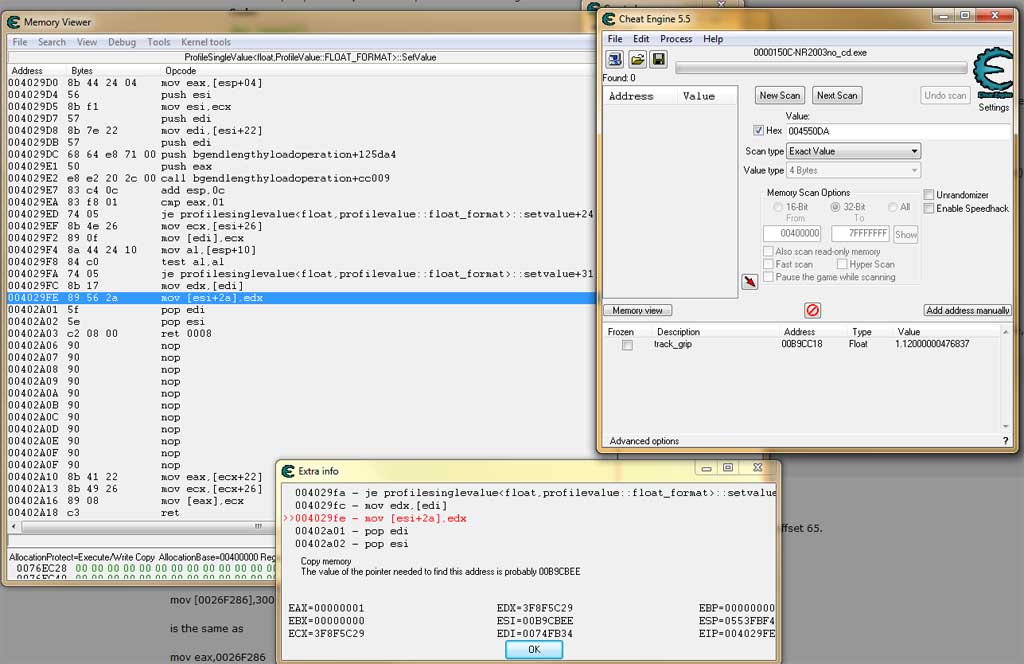This screenshot has height=664, width=1024.
Task: Click the Show button in scan options
Action: click(x=906, y=234)
